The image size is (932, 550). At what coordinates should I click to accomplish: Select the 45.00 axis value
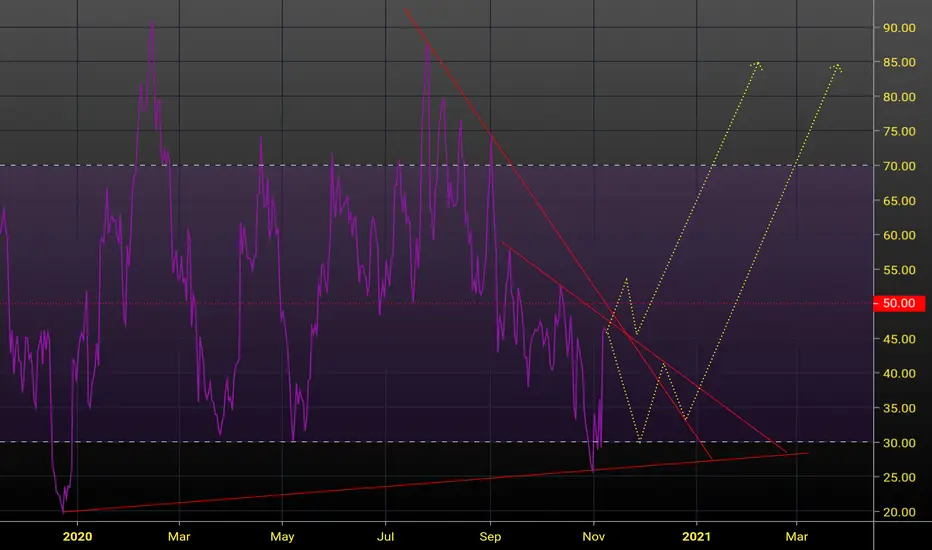coord(899,339)
